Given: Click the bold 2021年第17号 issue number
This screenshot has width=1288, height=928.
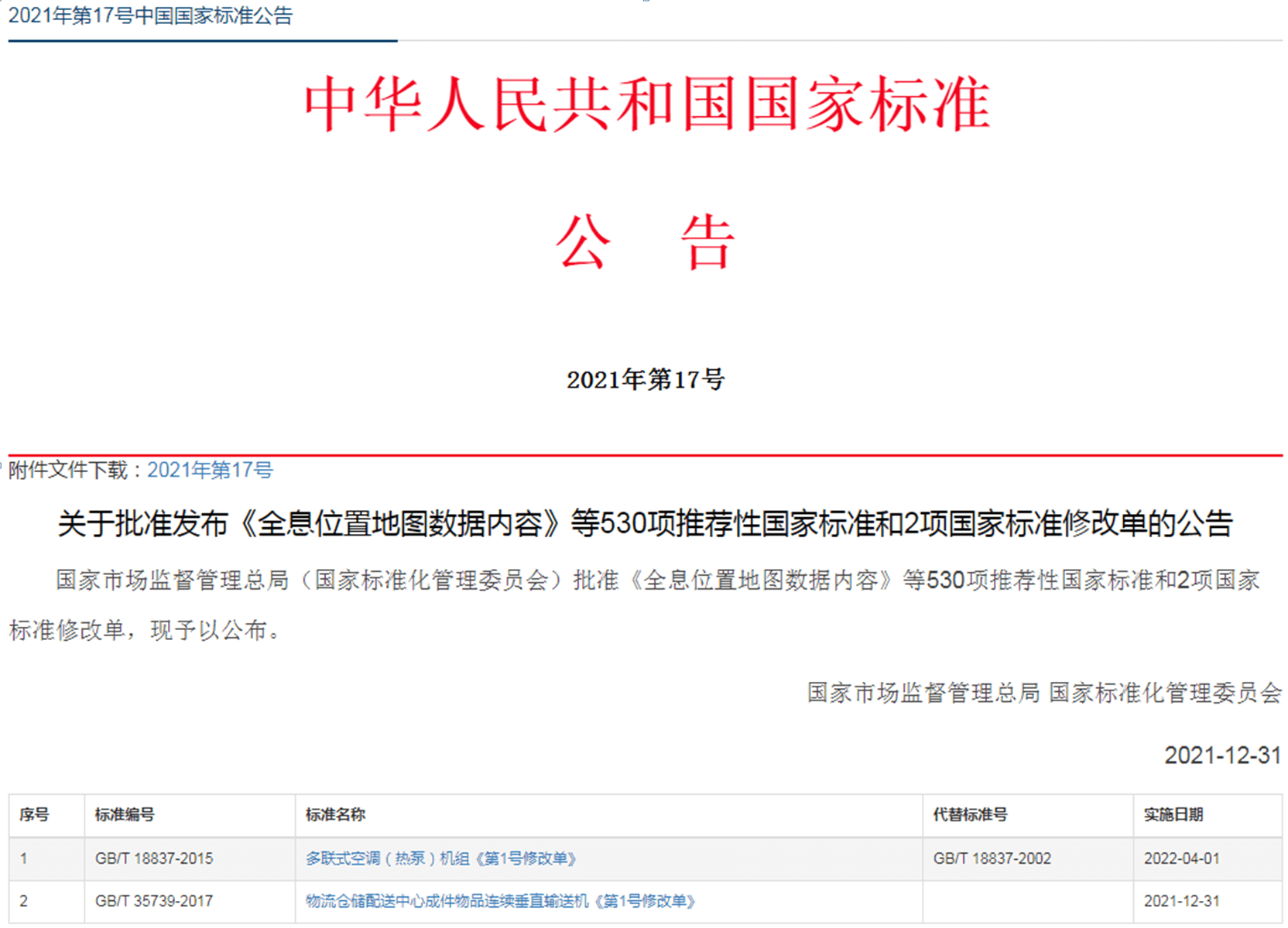Looking at the screenshot, I should (645, 380).
